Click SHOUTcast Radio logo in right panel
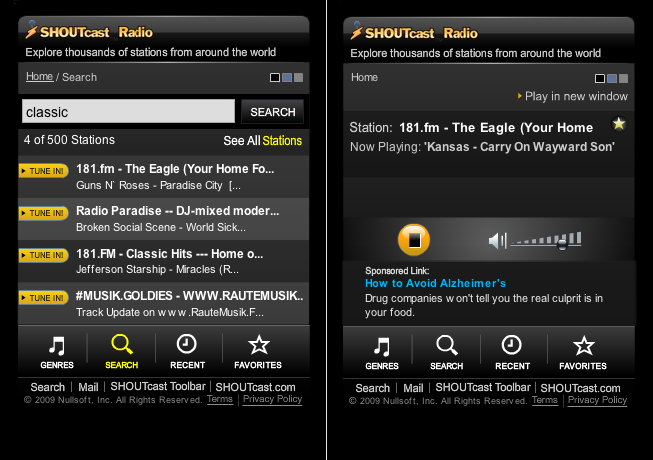 click(414, 32)
